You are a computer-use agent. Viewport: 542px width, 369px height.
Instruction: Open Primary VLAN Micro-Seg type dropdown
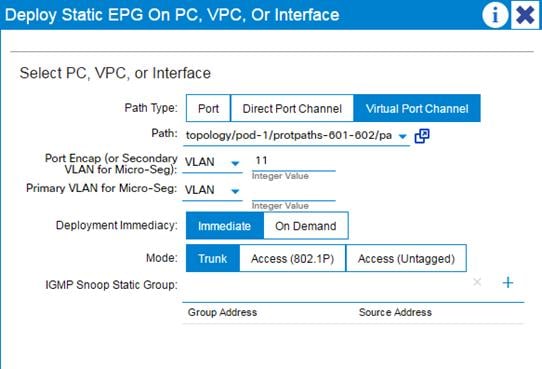pyautogui.click(x=212, y=190)
